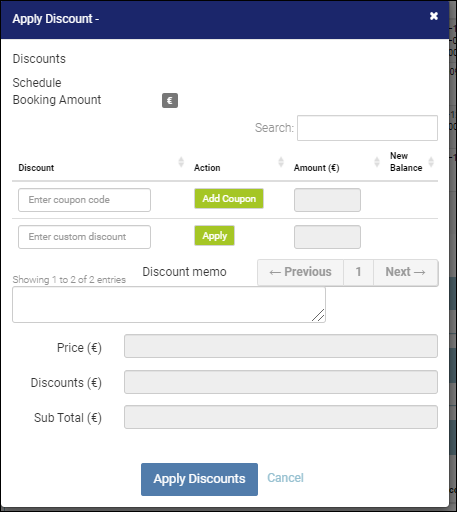The width and height of the screenshot is (457, 512).
Task: Sort by Action column arrows
Action: point(281,162)
